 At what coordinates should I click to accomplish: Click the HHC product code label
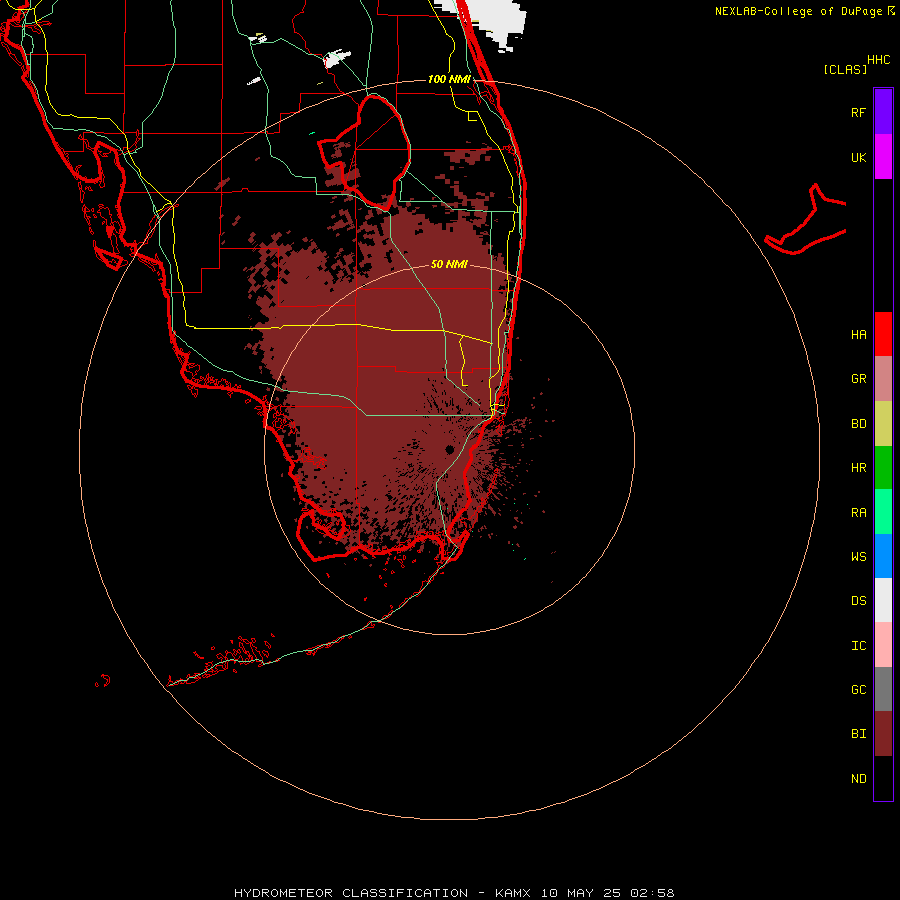tap(879, 60)
